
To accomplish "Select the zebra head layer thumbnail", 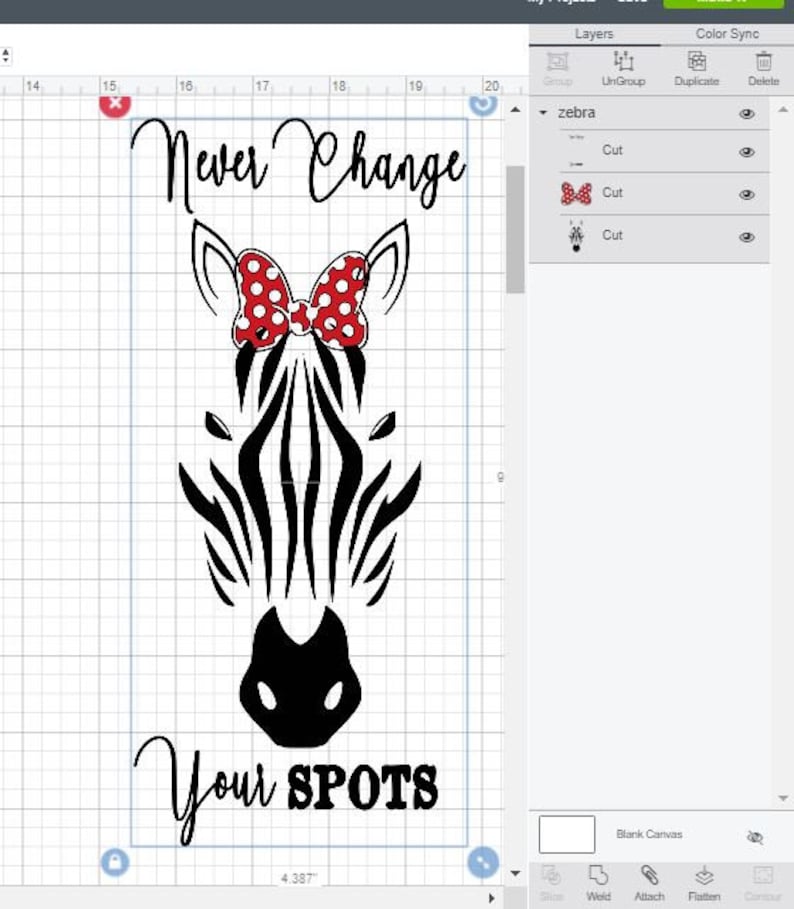I will pyautogui.click(x=576, y=236).
